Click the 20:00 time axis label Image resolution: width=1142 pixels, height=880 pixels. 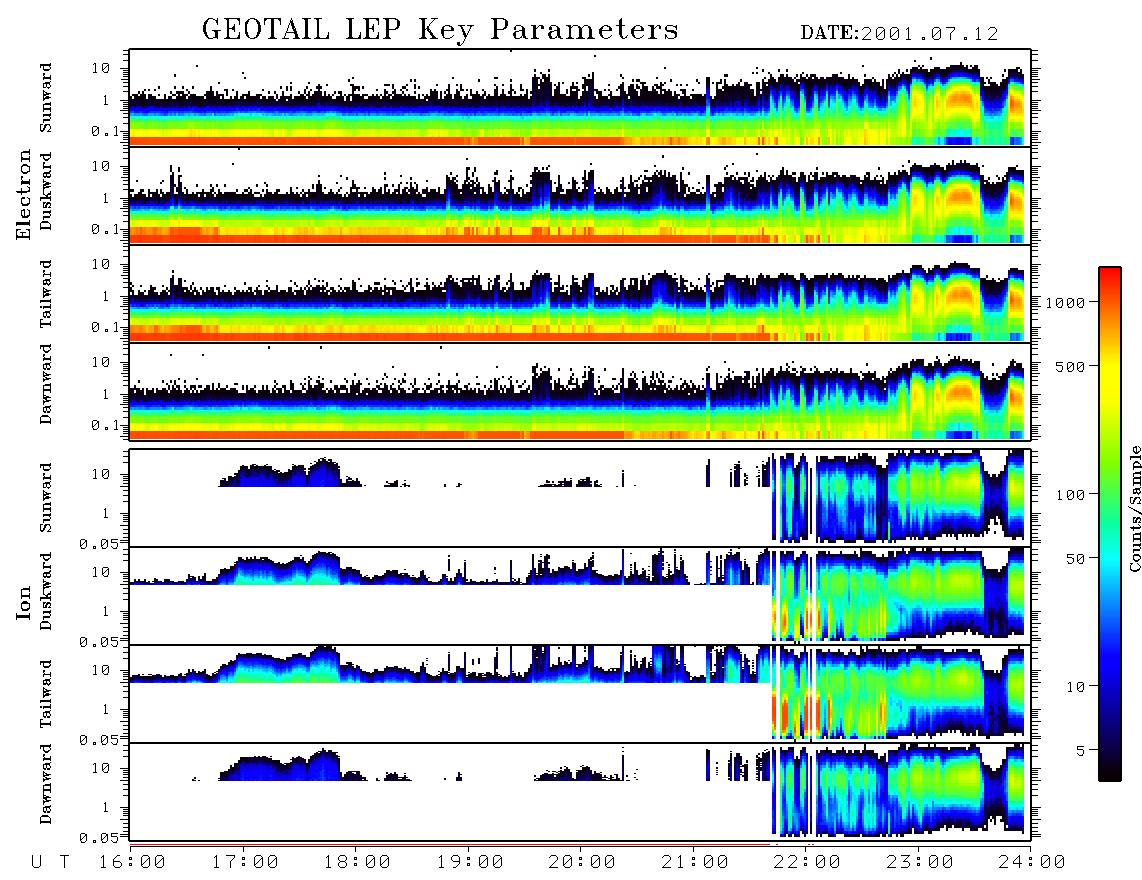(x=582, y=863)
